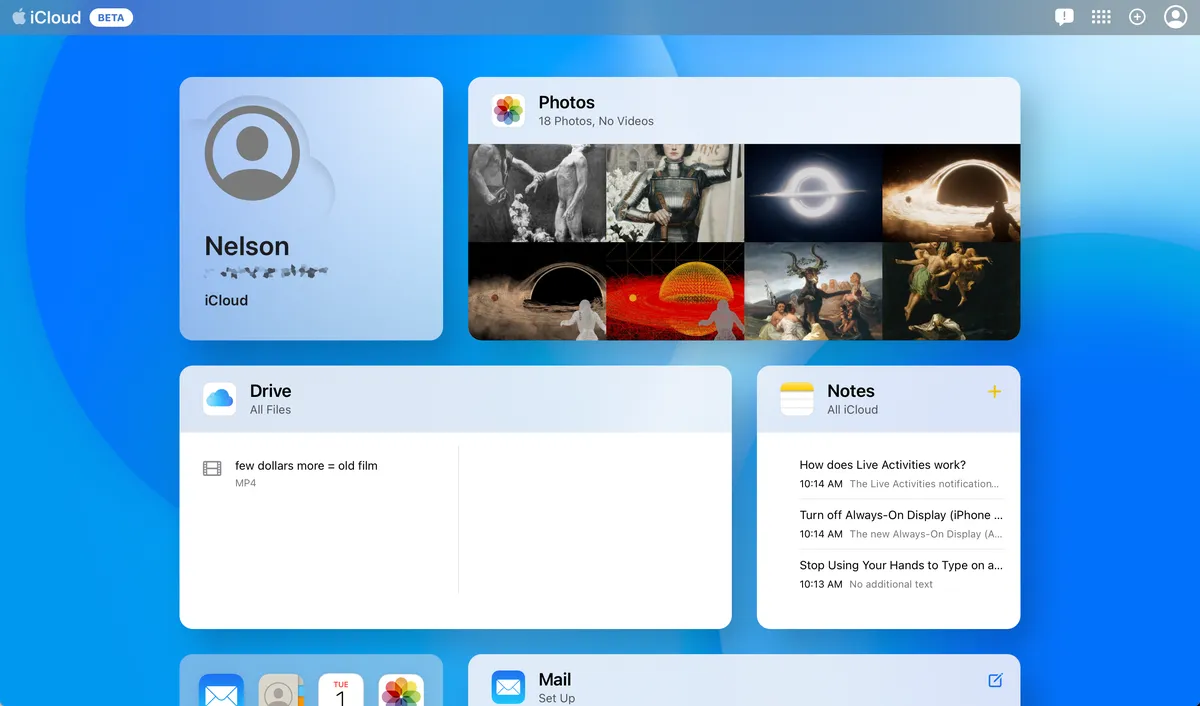The width and height of the screenshot is (1200, 706).
Task: Launch Photos from the bottom apps tile
Action: click(x=401, y=690)
